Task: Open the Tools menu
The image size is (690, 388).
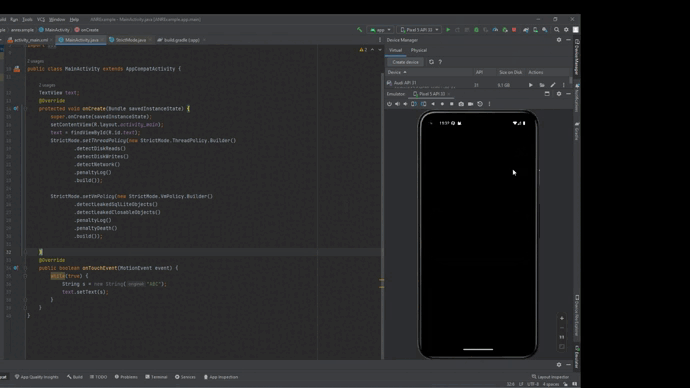Action: (27, 19)
